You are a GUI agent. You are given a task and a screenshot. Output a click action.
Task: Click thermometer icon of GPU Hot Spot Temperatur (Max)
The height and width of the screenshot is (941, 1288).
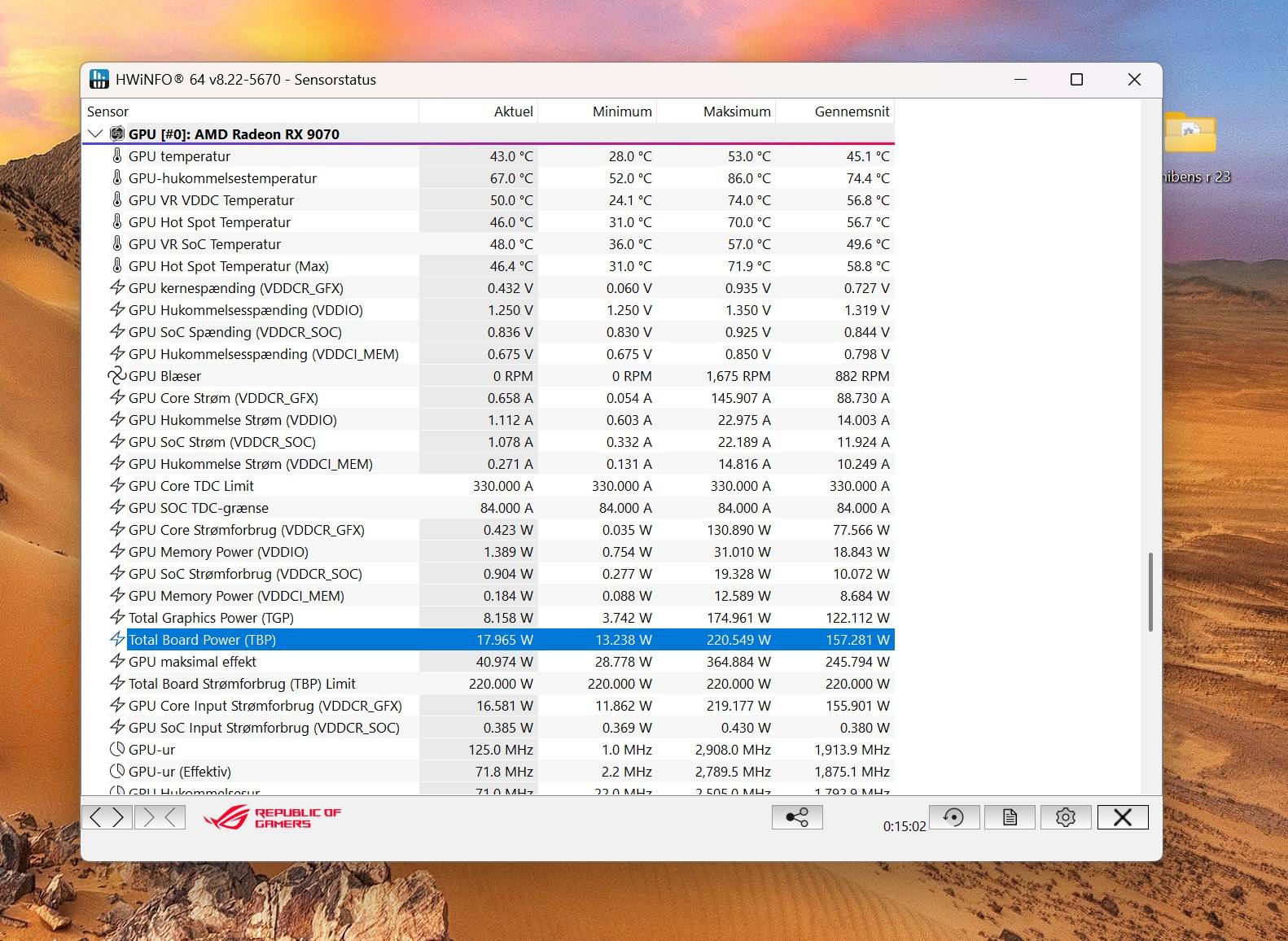click(x=117, y=265)
